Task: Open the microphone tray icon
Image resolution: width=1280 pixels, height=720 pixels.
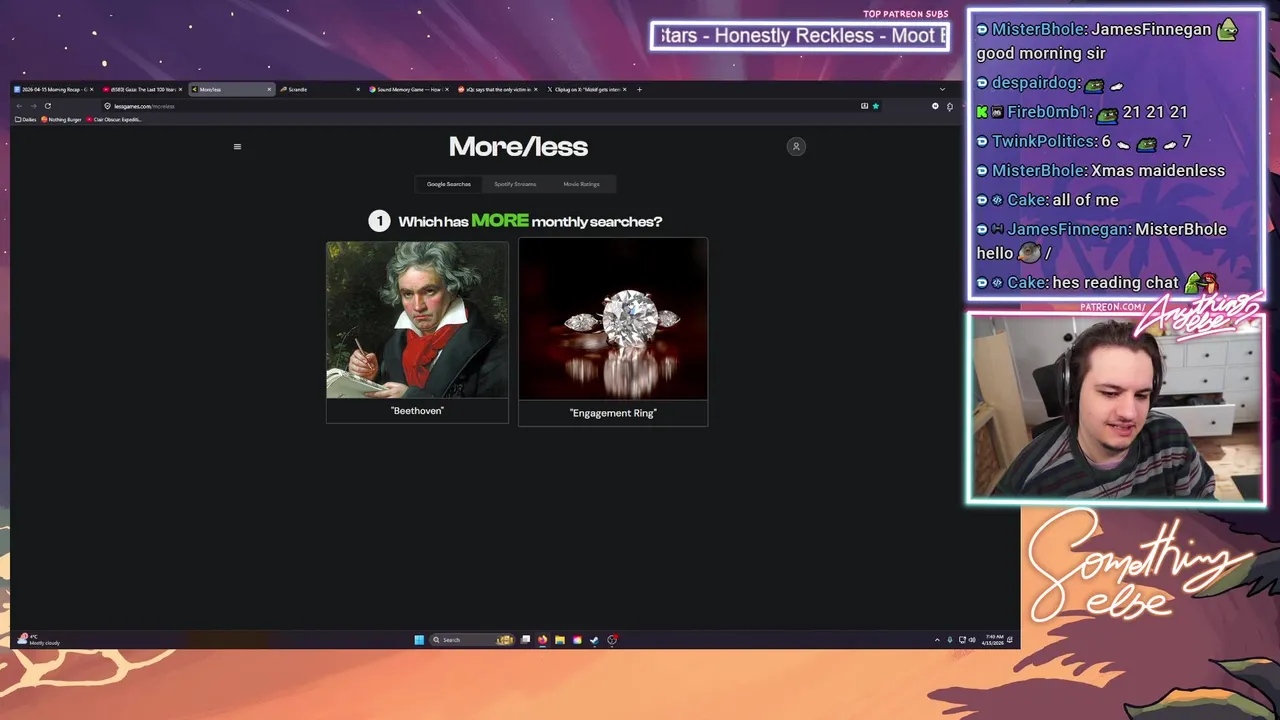Action: [950, 640]
